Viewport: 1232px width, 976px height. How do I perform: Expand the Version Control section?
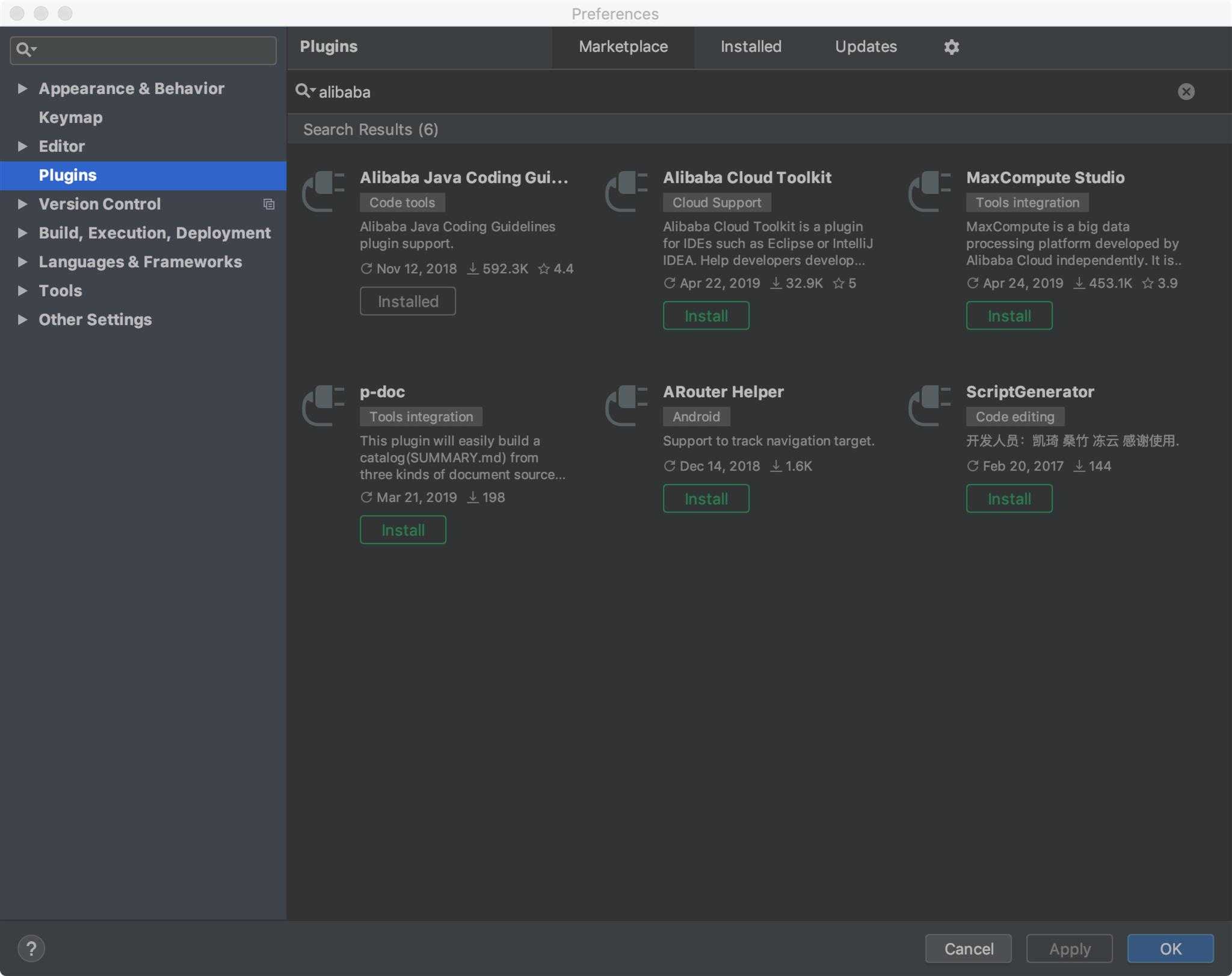23,203
